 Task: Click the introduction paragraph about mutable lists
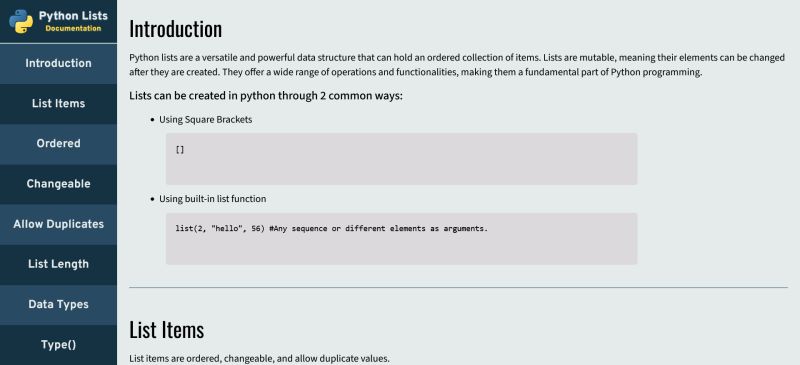[x=457, y=65]
